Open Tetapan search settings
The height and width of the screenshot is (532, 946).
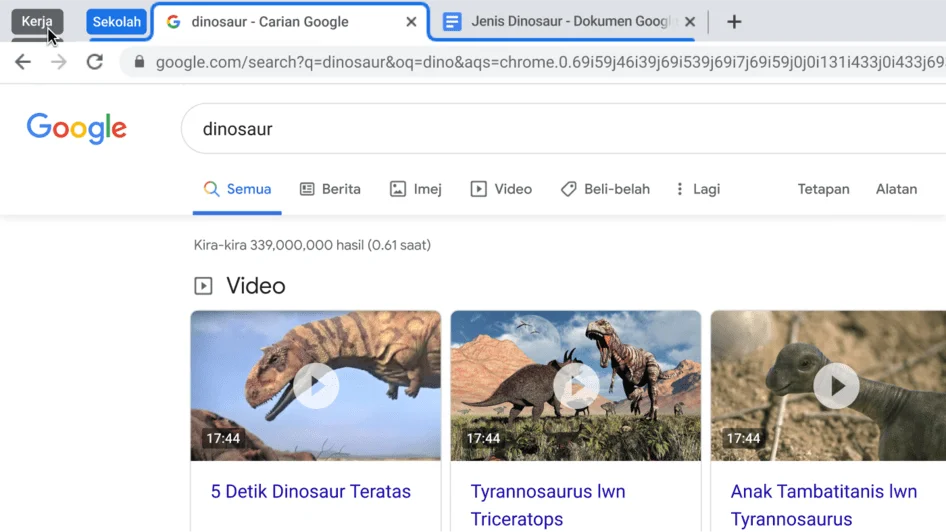[823, 189]
